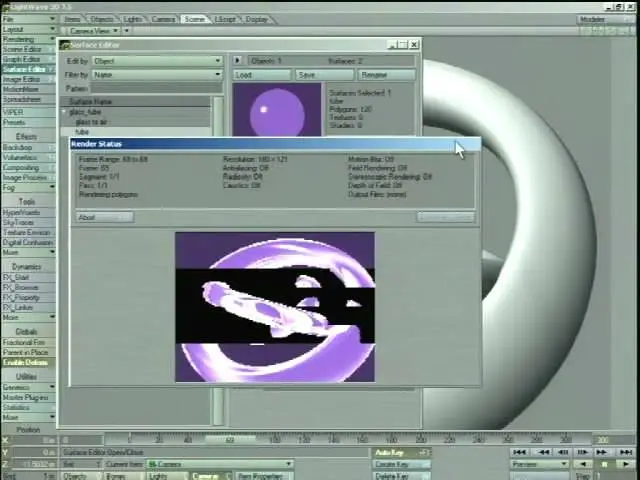This screenshot has height=480, width=640.
Task: Click the Pattern input field
Action: click(157, 88)
